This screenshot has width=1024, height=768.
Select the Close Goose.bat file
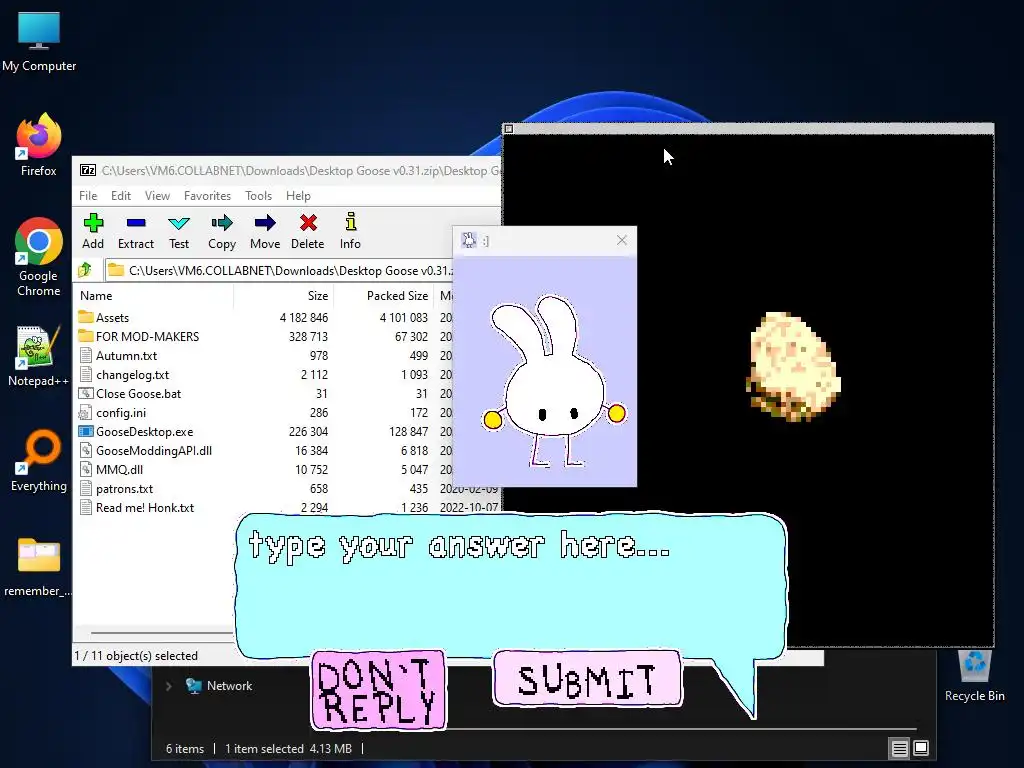point(130,393)
